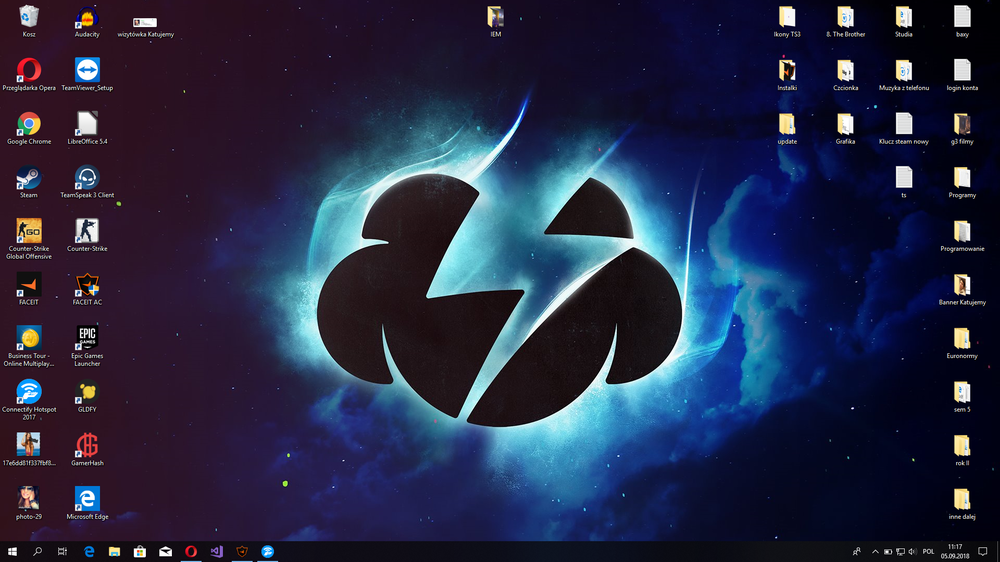The image size is (1000, 562).
Task: Select the TeamSpeak 3 Client shortcut
Action: [x=87, y=182]
